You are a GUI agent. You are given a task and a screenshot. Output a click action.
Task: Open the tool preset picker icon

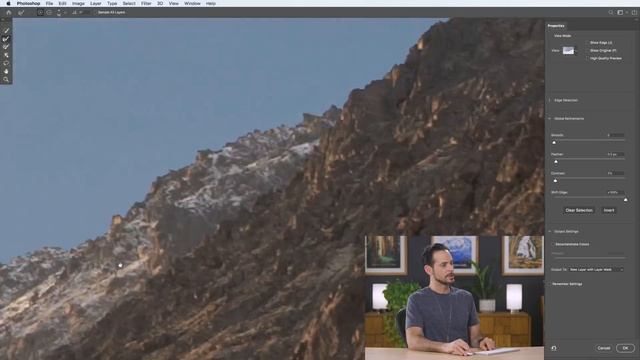[21, 13]
